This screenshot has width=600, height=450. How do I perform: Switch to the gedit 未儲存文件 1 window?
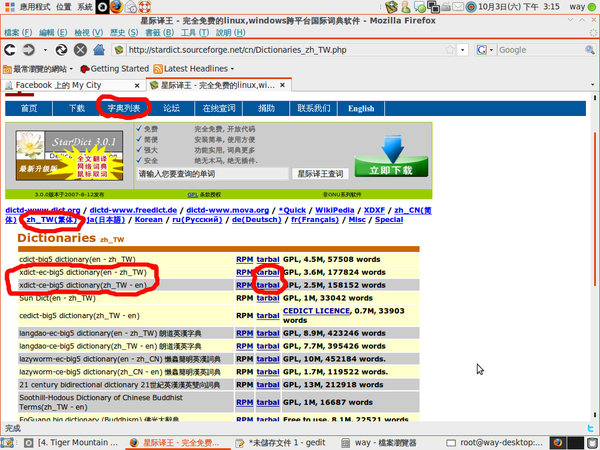coord(280,443)
